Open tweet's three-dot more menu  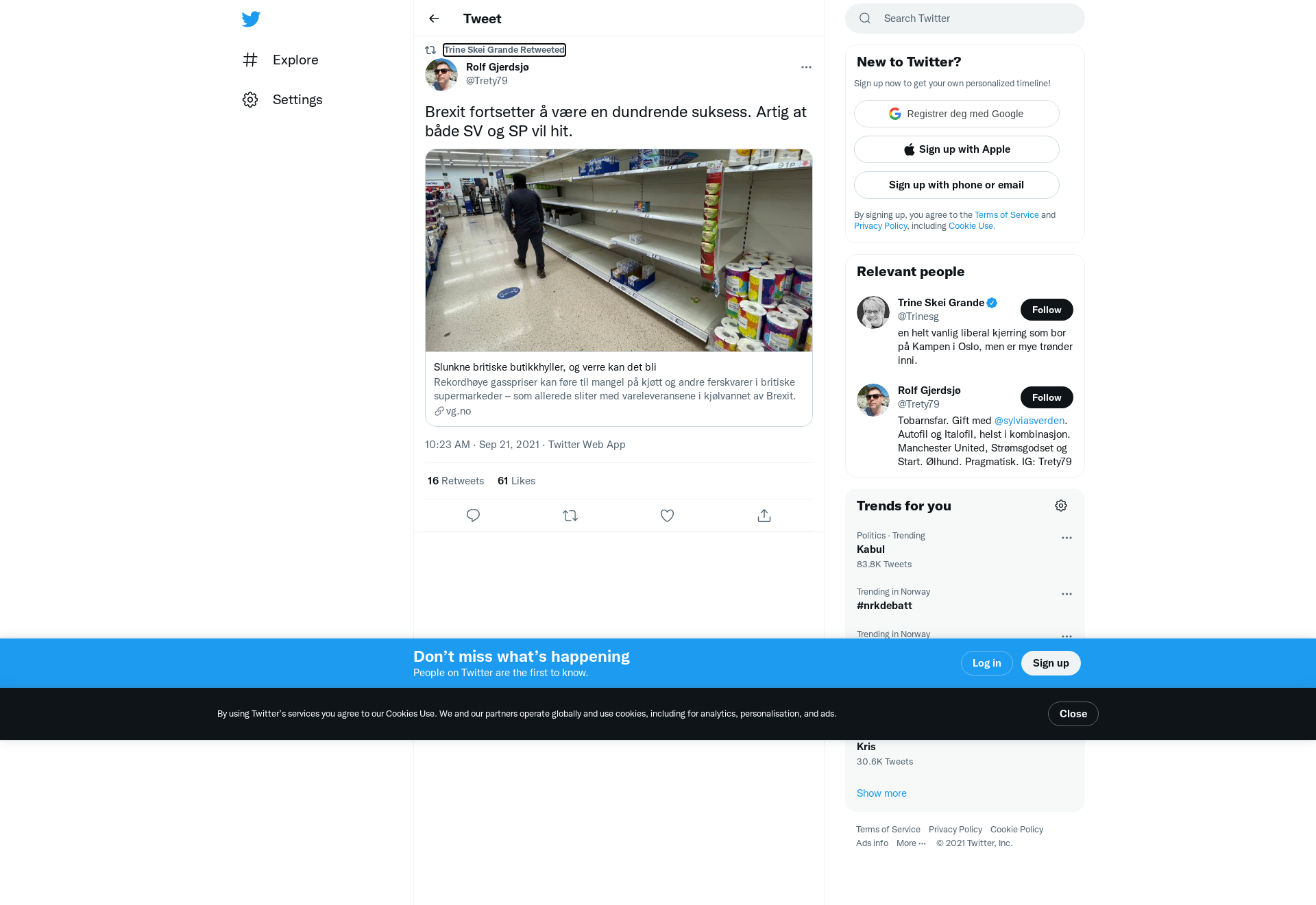[806, 67]
